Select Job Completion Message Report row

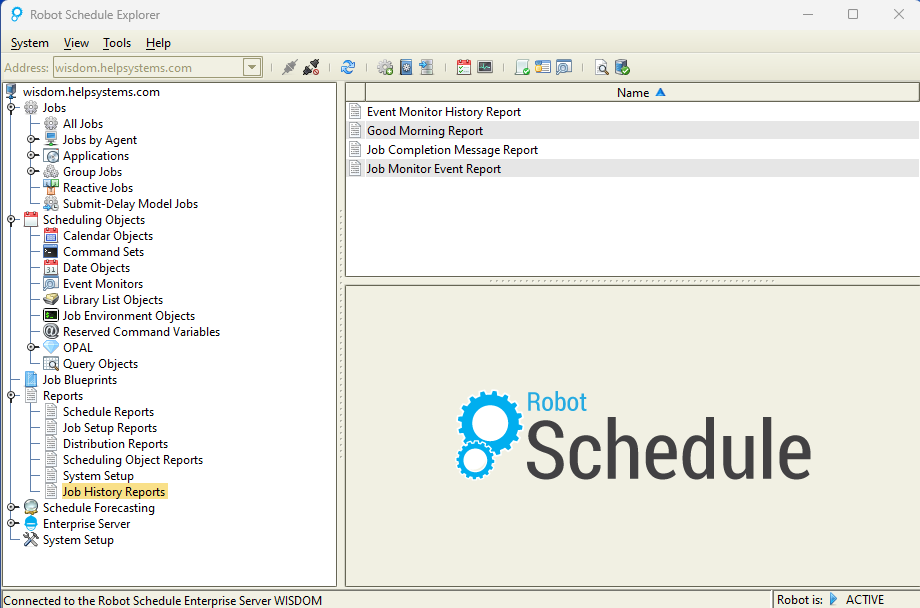(632, 150)
